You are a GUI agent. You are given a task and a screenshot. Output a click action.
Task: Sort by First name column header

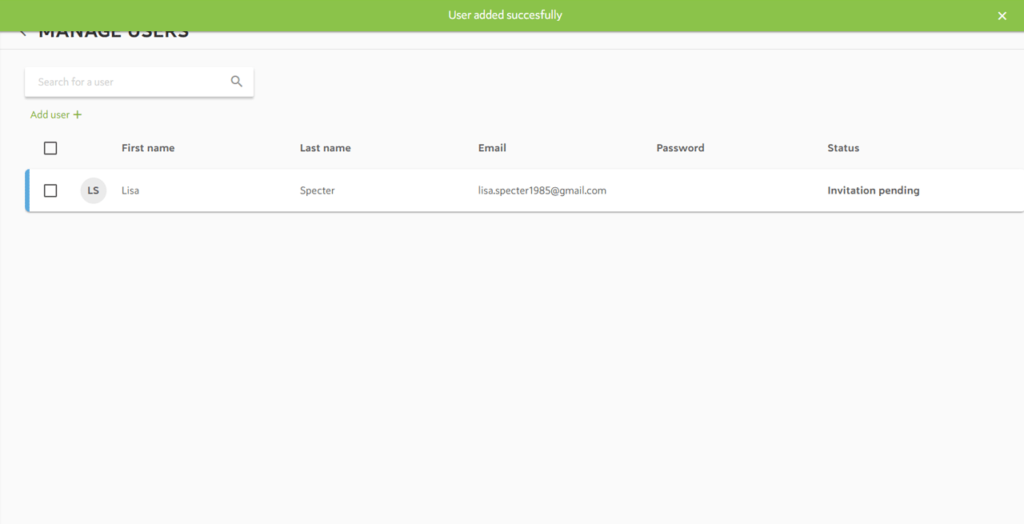[x=148, y=148]
